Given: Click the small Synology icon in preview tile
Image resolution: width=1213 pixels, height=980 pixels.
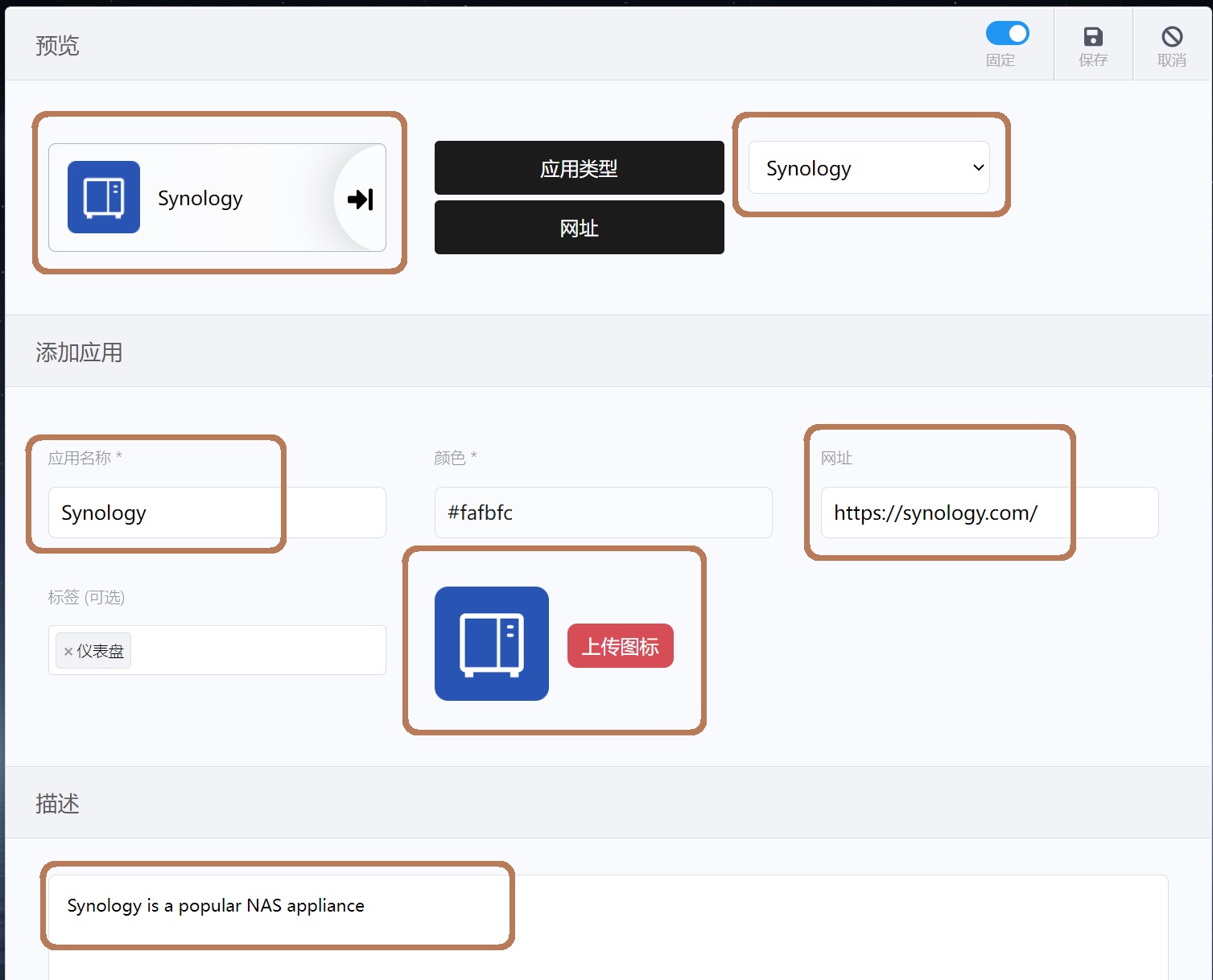Looking at the screenshot, I should click(x=104, y=197).
